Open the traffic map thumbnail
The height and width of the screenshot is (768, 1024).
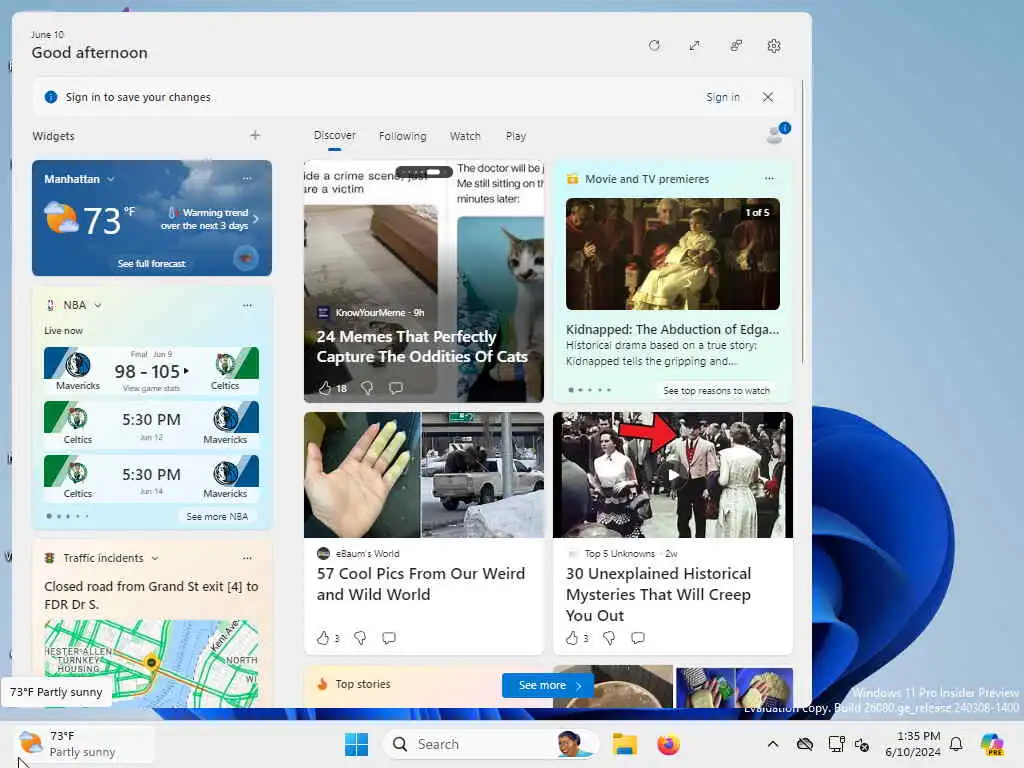point(151,663)
